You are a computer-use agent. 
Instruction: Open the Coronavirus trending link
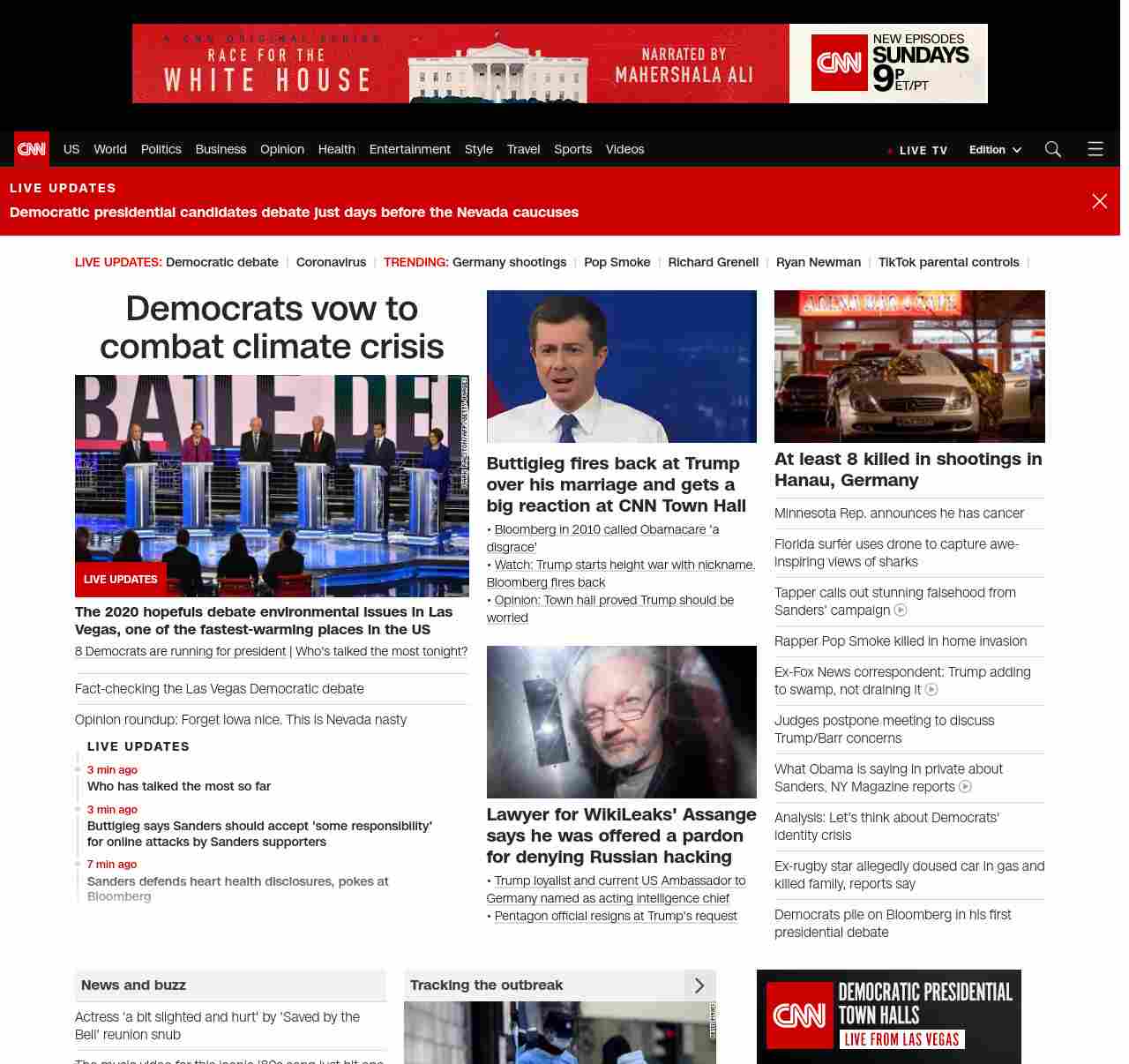(331, 262)
